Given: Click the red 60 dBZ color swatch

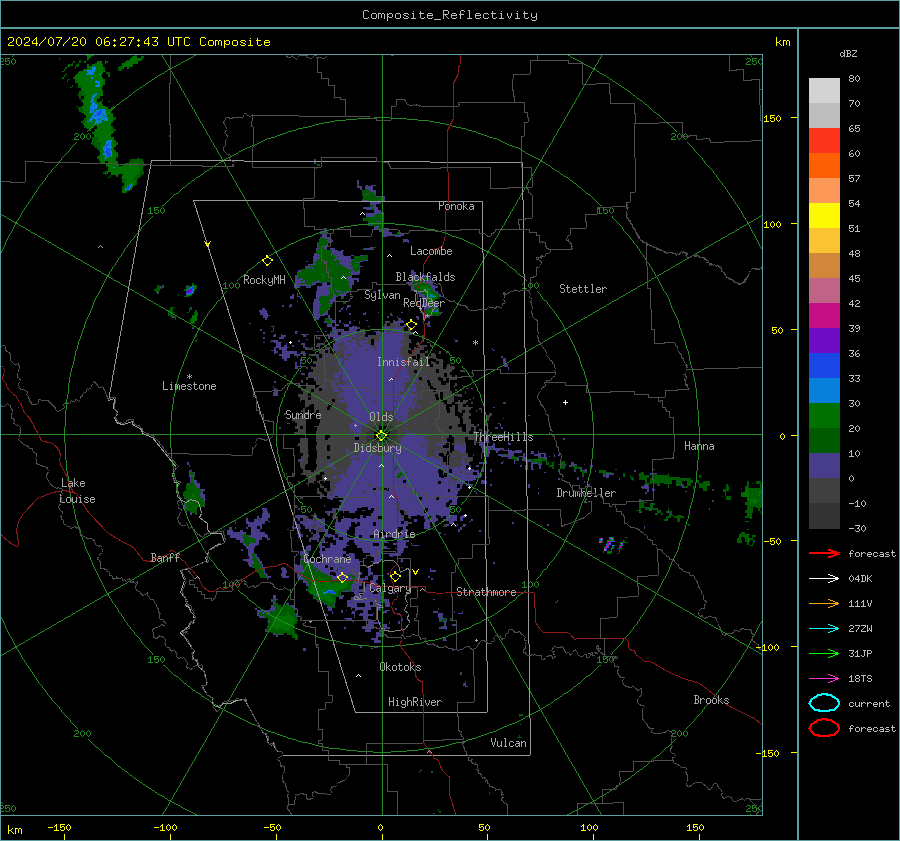Looking at the screenshot, I should (x=824, y=141).
